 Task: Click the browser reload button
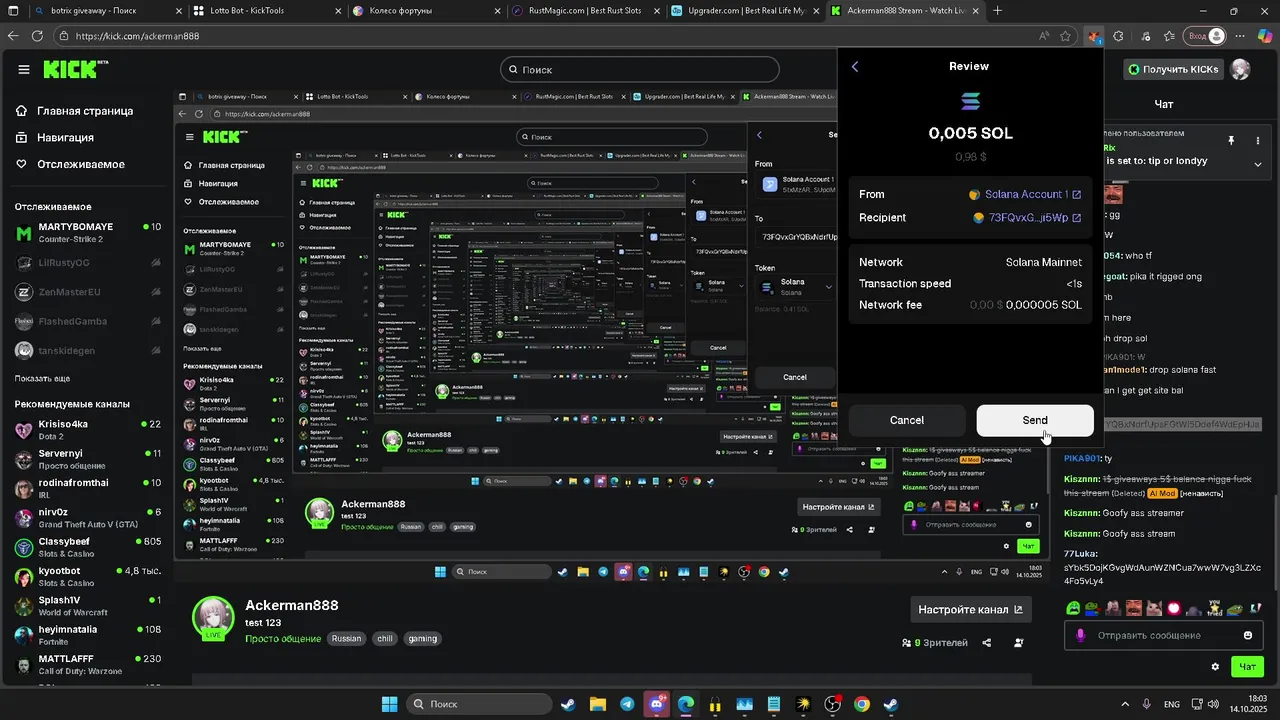click(37, 36)
